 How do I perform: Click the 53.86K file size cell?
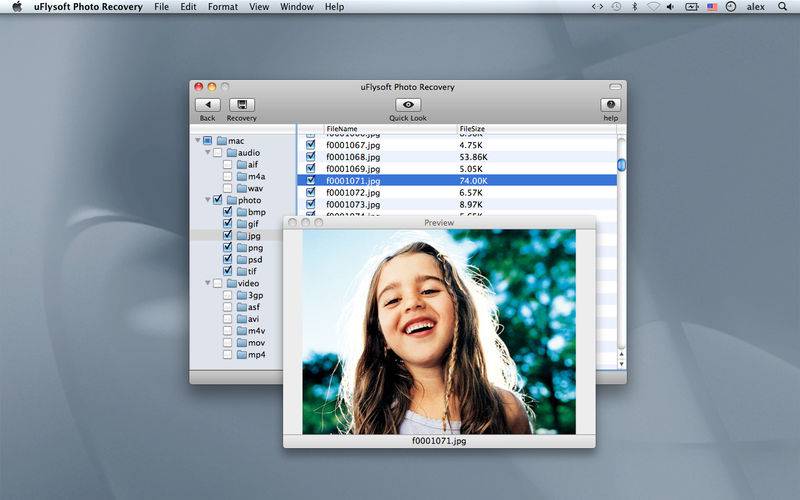click(x=473, y=157)
